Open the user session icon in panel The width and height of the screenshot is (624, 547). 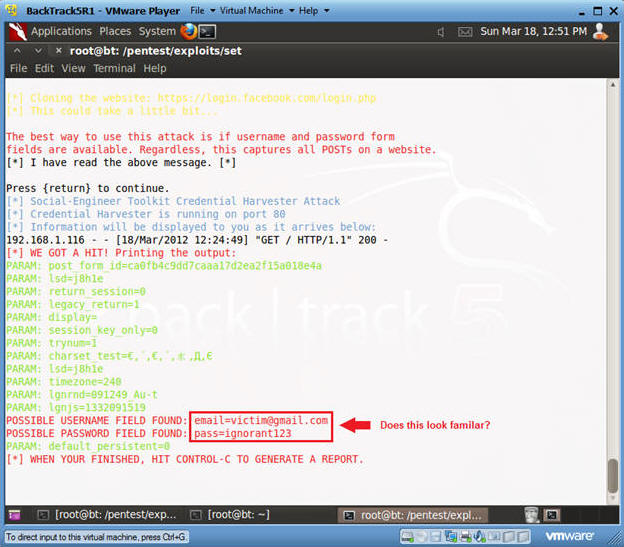point(600,31)
